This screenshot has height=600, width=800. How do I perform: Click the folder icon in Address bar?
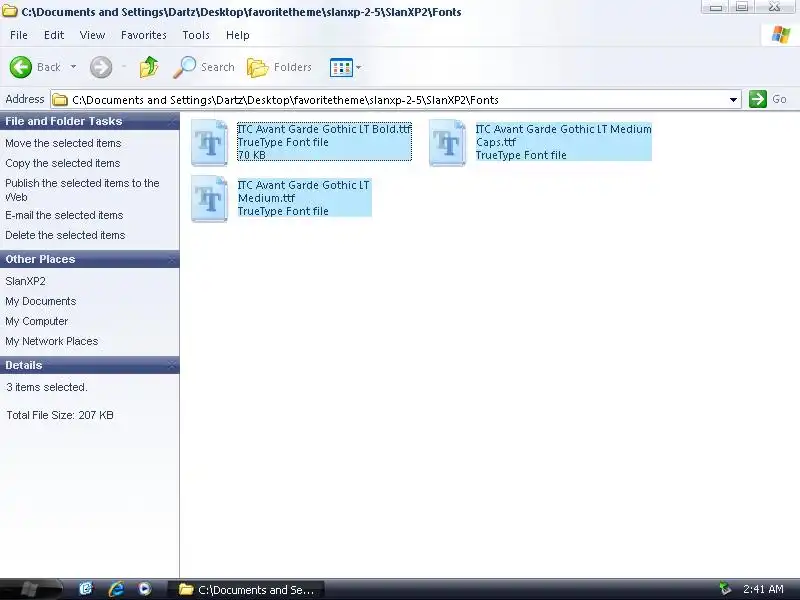(60, 99)
